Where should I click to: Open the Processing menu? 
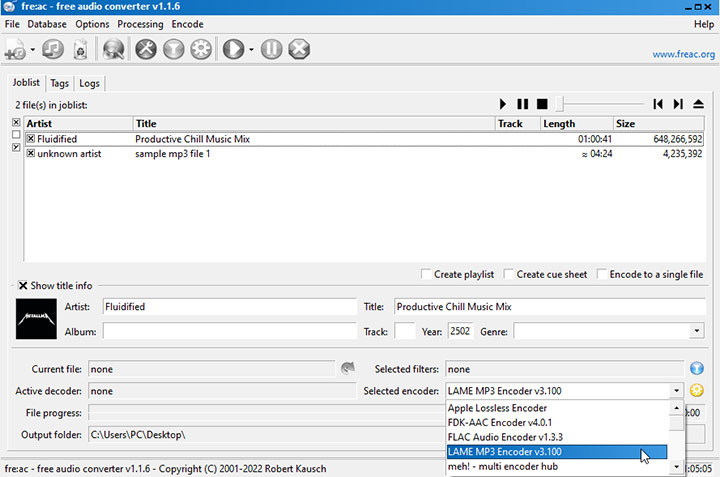pos(140,24)
